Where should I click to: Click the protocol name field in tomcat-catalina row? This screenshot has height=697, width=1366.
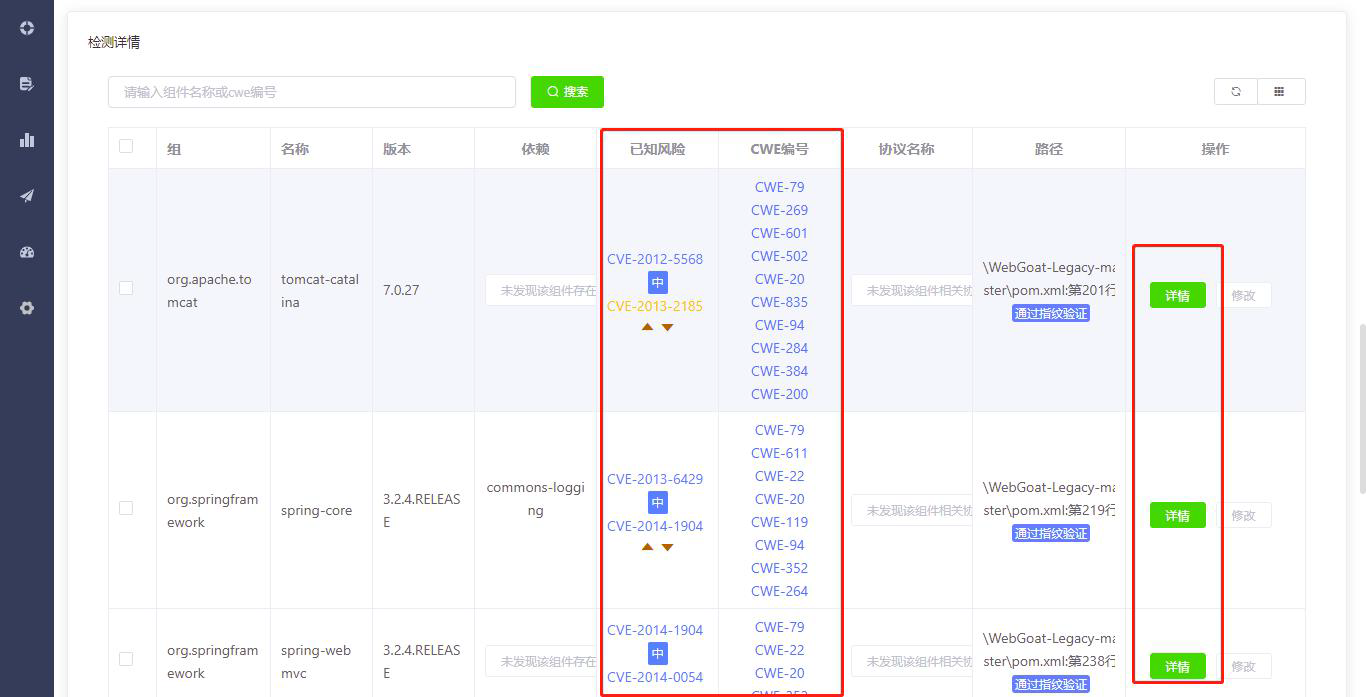pos(911,290)
